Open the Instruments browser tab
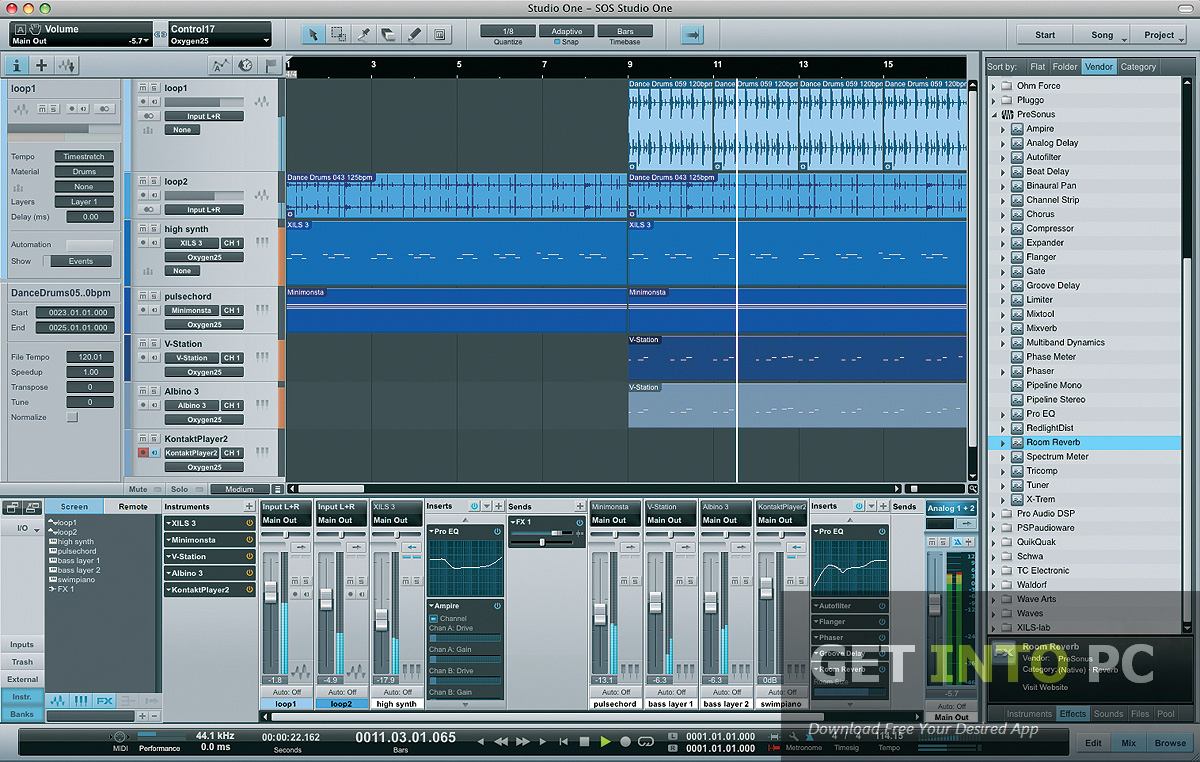This screenshot has height=762, width=1200. 1029,714
